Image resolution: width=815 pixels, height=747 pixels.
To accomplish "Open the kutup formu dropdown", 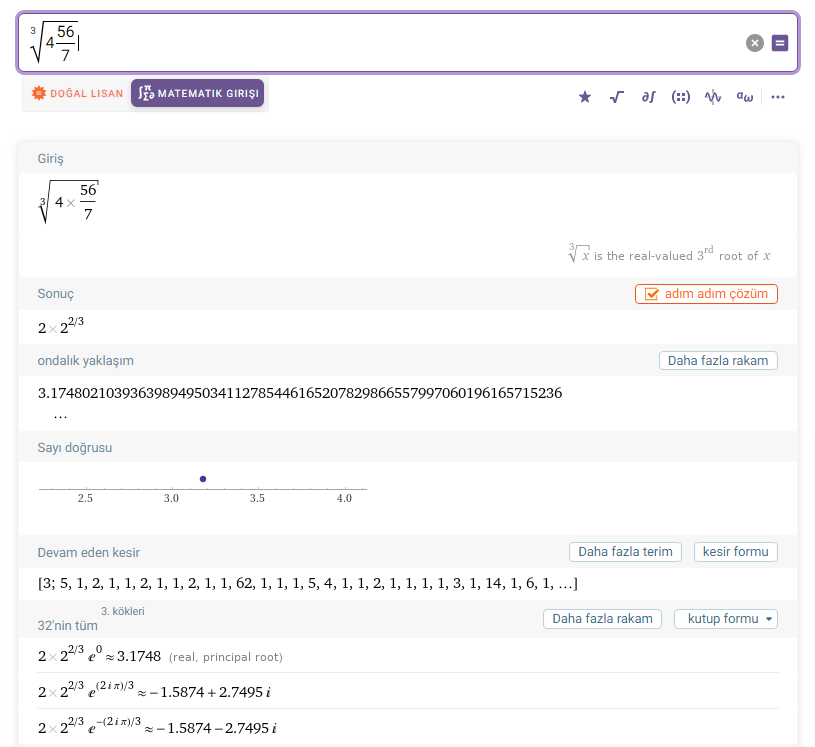I will (x=726, y=619).
